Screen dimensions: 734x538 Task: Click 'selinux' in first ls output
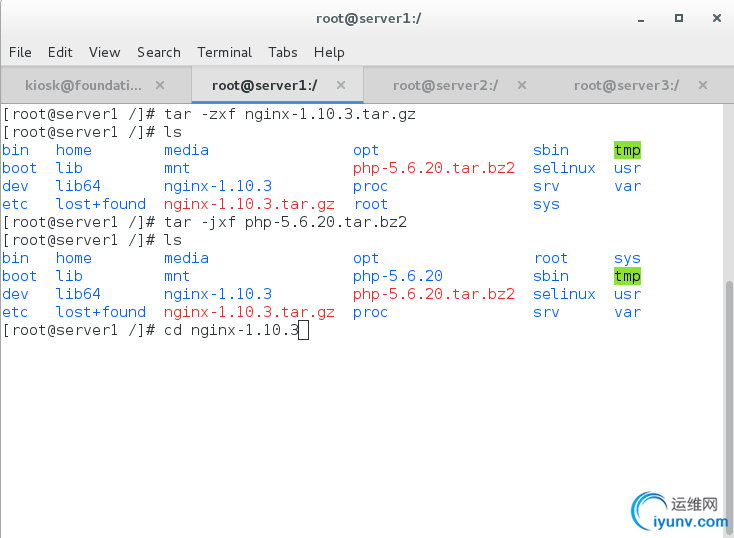pos(564,168)
